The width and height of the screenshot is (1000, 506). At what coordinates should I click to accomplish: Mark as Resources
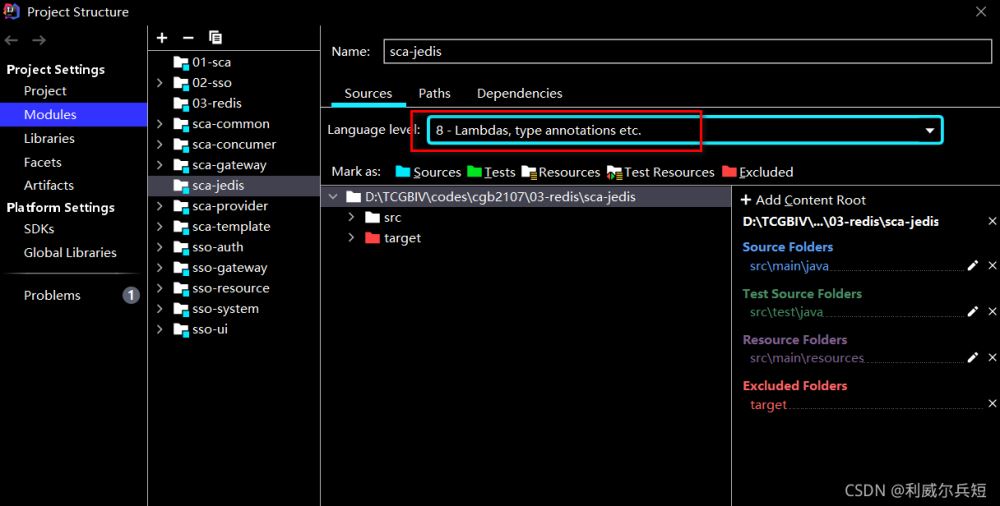click(561, 172)
